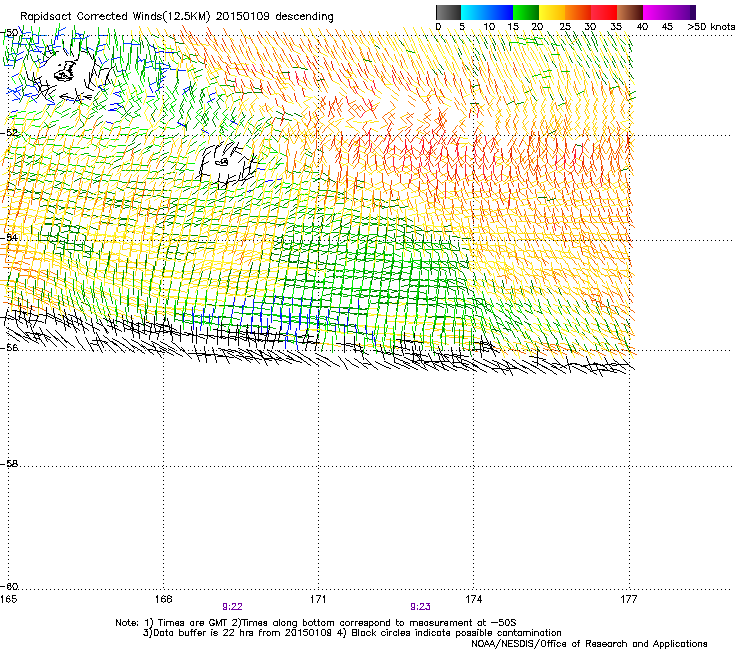Click the 'Data buffer is 22 hrs' note line

click(352, 633)
